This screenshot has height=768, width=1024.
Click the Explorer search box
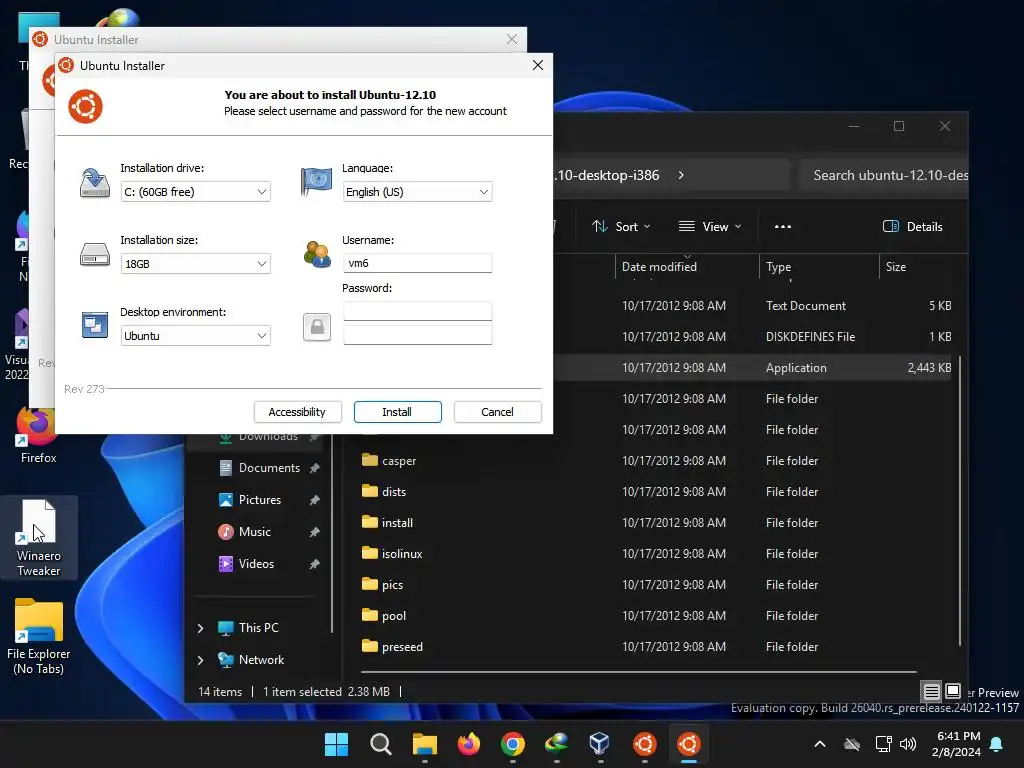tap(884, 175)
